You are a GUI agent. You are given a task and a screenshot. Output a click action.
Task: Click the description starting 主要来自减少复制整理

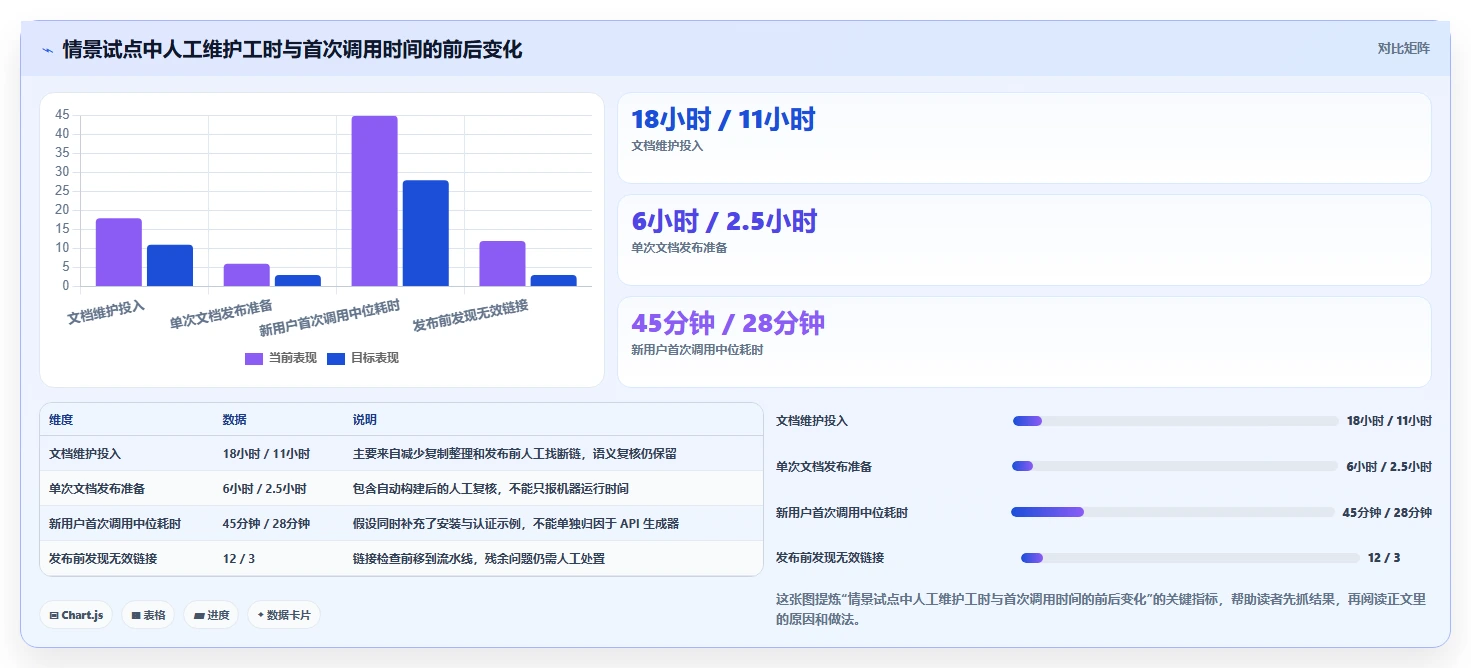click(514, 454)
